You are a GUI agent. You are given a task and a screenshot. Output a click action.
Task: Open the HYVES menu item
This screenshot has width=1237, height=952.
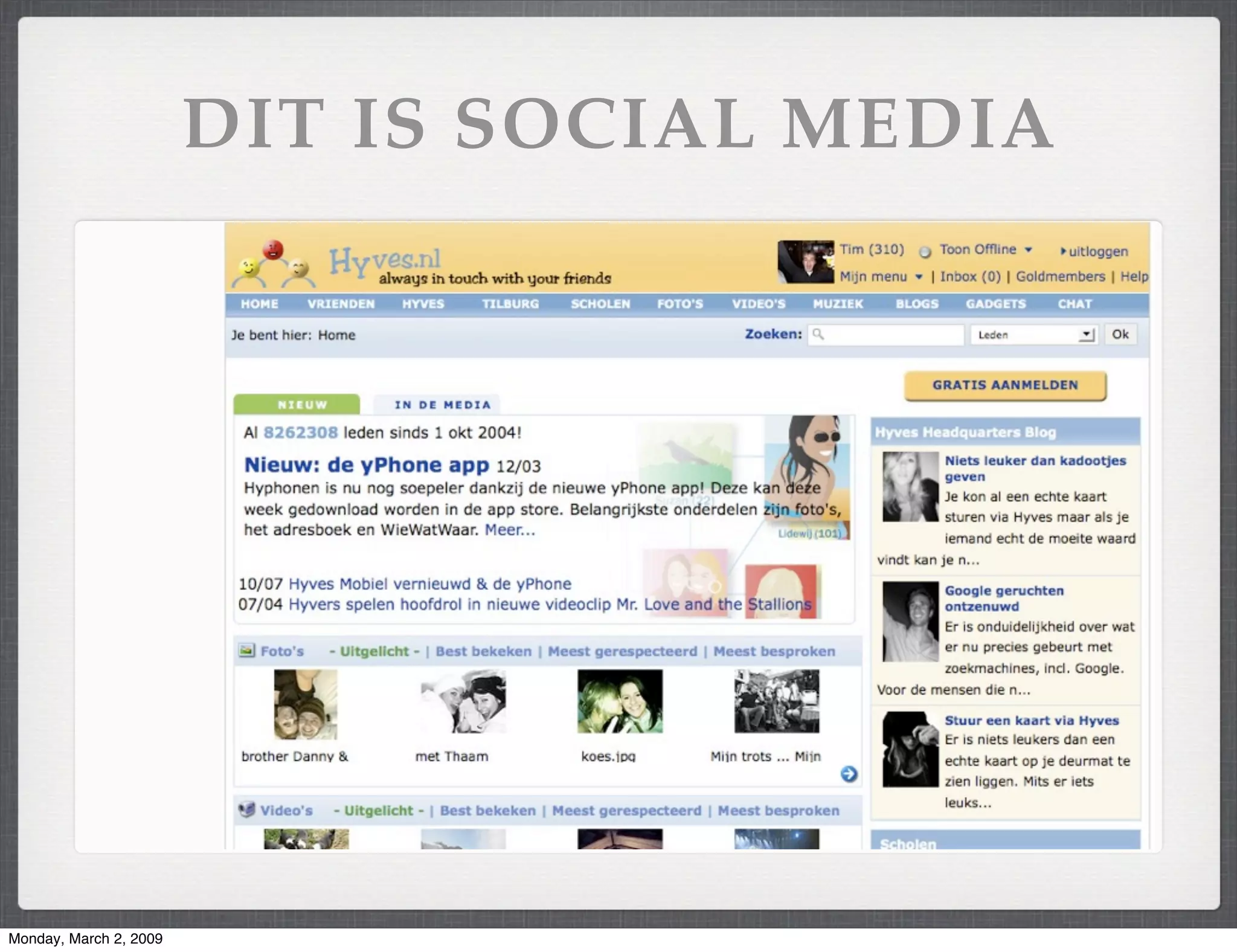pyautogui.click(x=423, y=304)
